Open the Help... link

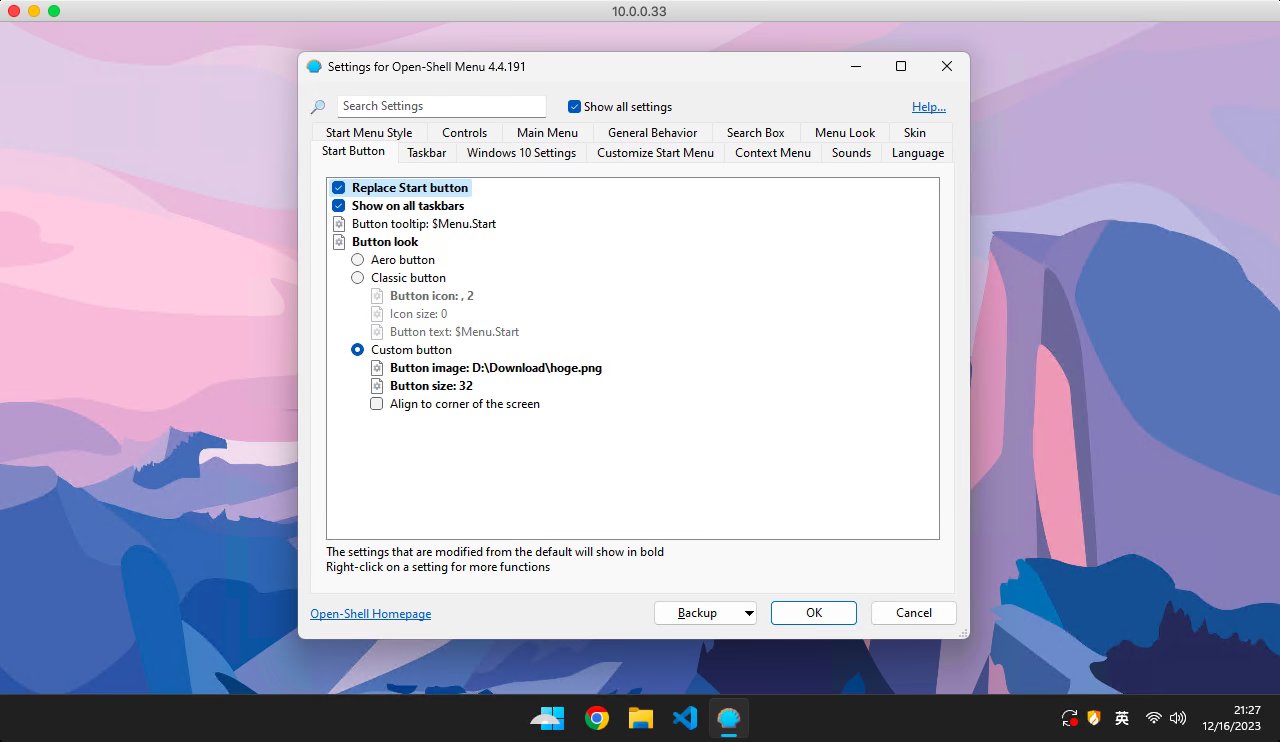coord(929,107)
